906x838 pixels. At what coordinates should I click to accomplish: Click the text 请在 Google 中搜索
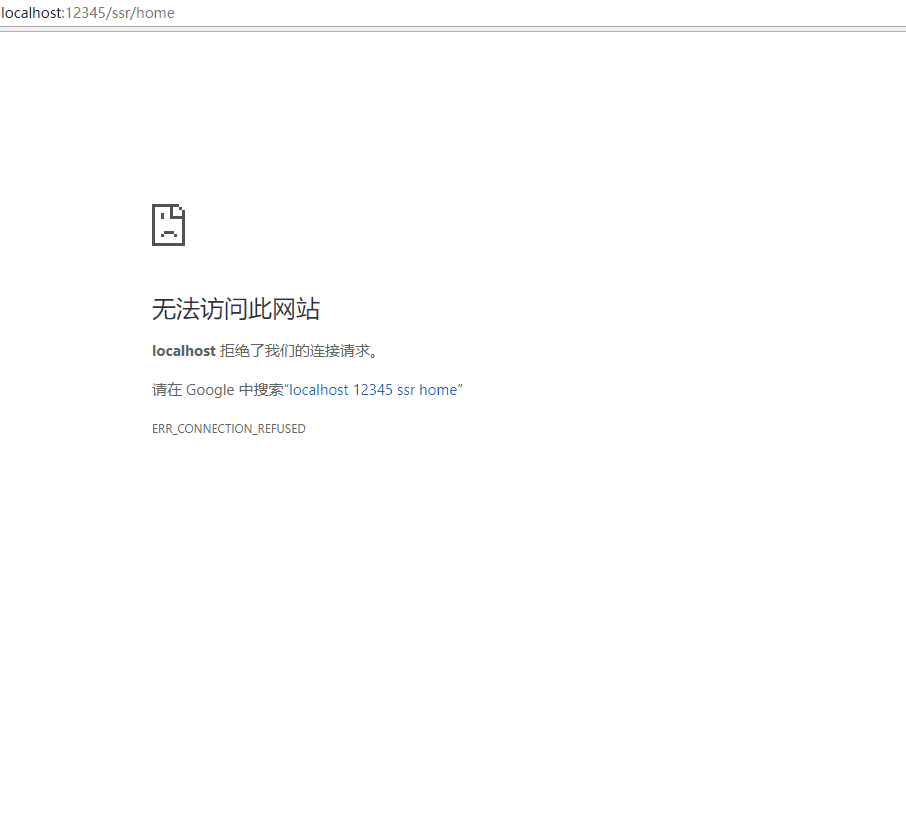[x=218, y=390]
